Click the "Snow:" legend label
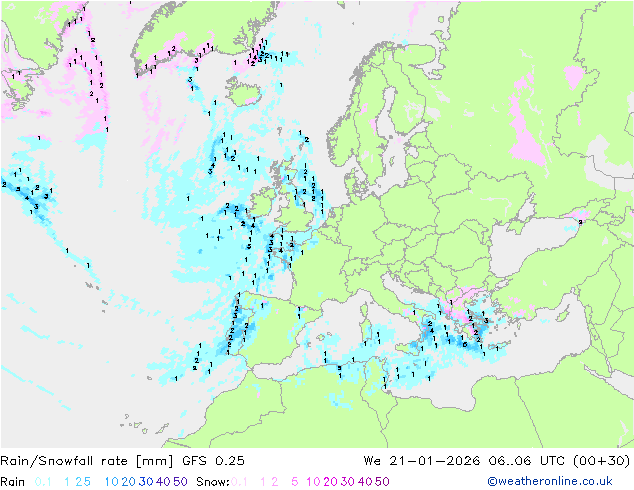This screenshot has width=634, height=490. tap(213, 482)
